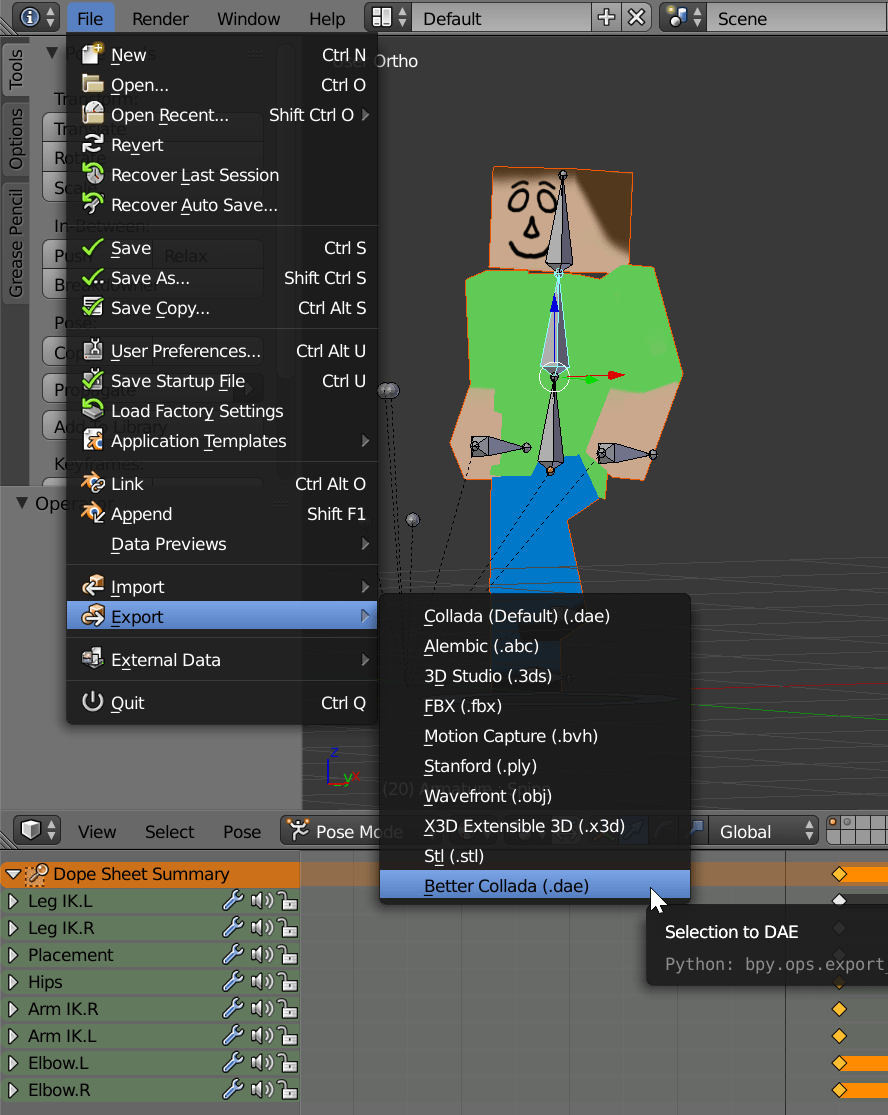Toggle the lock icon on Elbow.R channel
888x1115 pixels.
coord(288,1090)
